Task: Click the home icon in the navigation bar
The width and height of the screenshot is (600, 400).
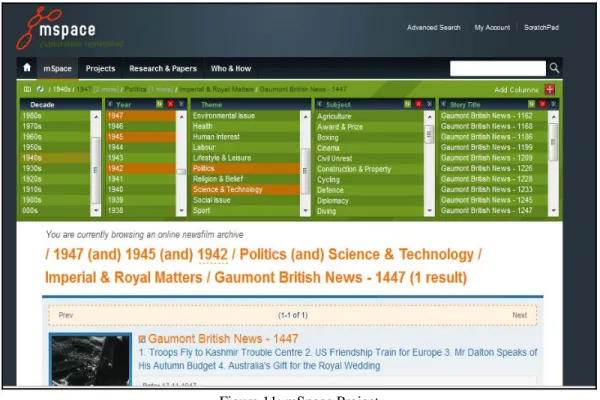Action: [x=27, y=68]
